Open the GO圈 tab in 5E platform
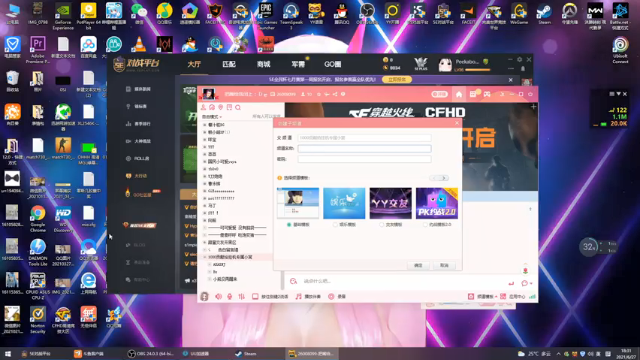 coord(332,64)
